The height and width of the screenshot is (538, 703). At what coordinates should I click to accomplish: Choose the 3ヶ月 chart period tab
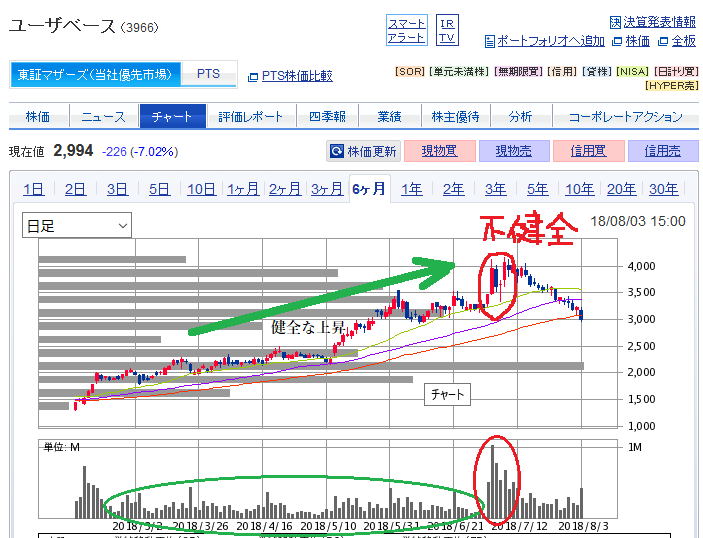click(x=327, y=189)
